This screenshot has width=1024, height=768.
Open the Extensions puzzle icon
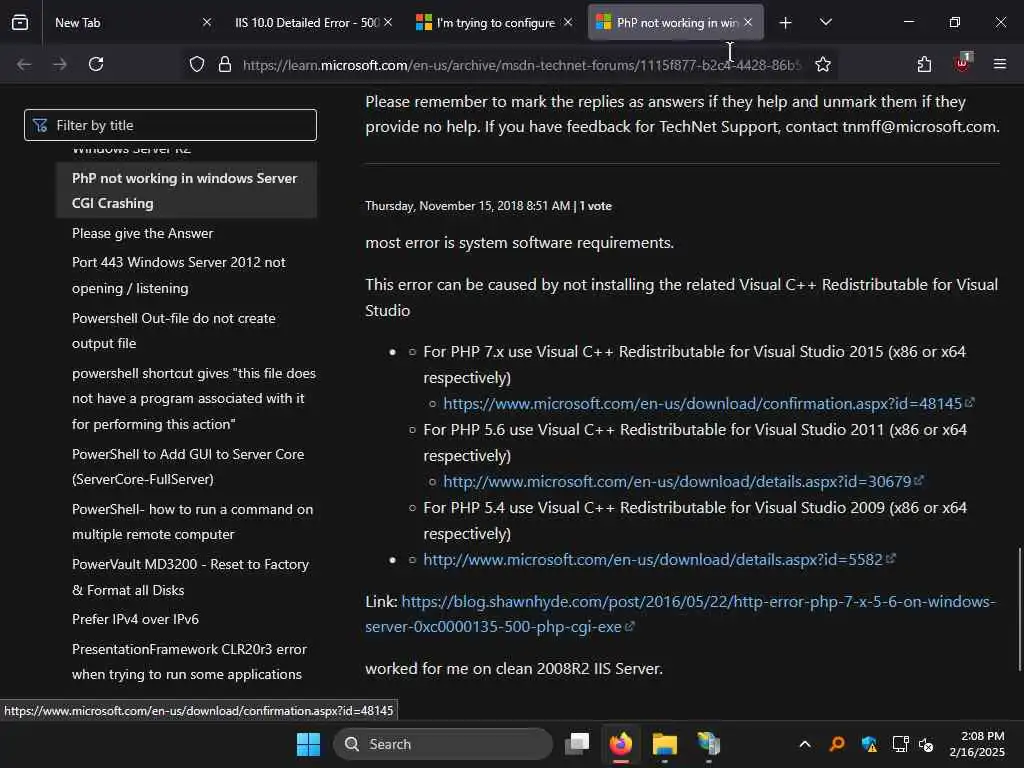tap(924, 64)
